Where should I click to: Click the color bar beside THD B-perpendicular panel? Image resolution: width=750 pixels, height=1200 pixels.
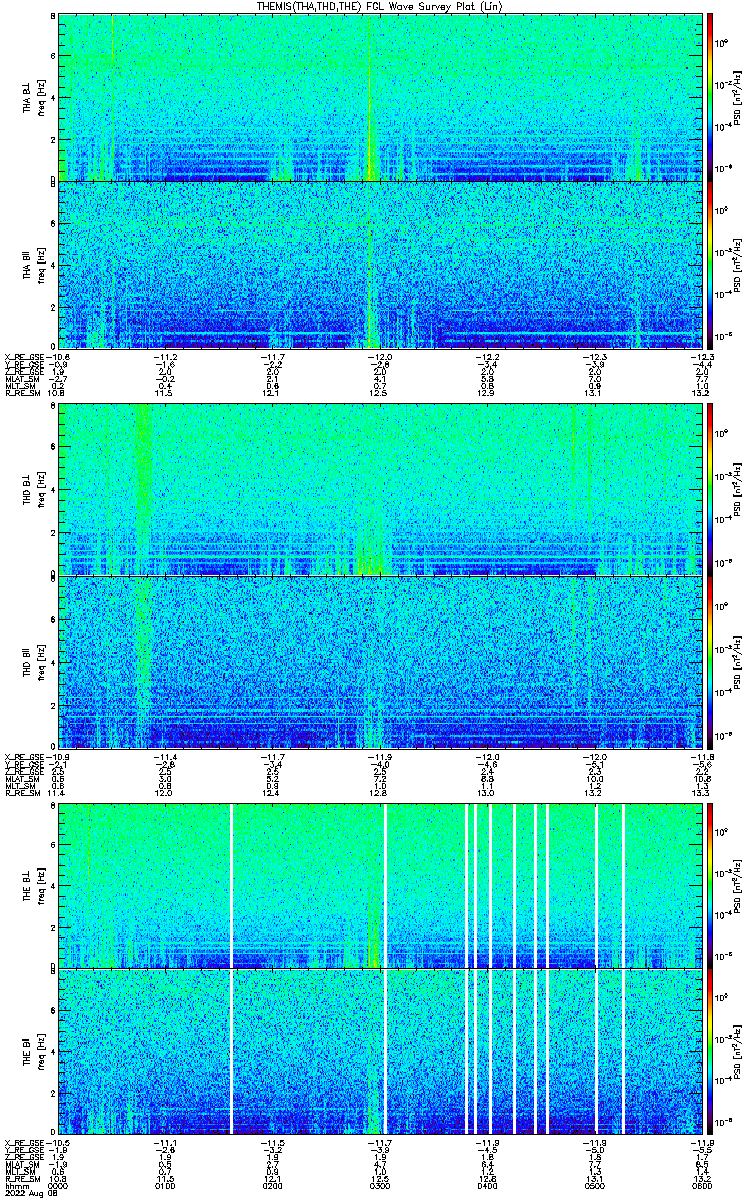(710, 489)
